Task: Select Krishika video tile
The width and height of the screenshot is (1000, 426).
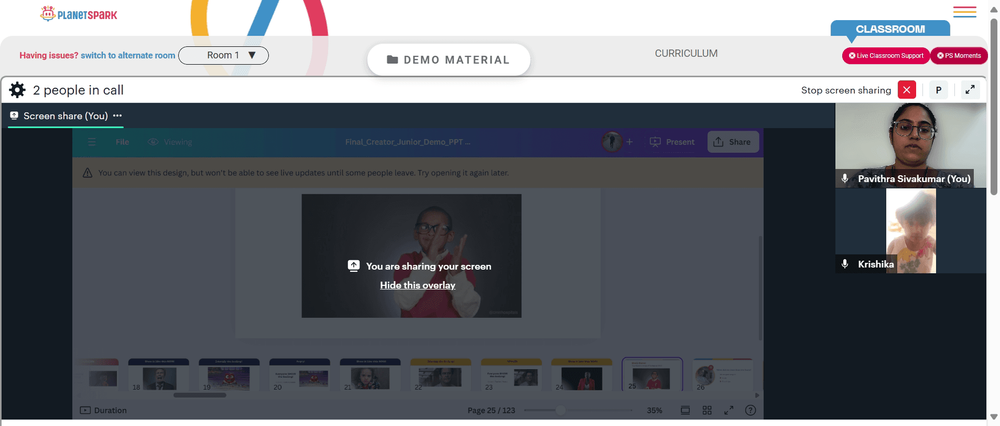Action: (x=911, y=231)
